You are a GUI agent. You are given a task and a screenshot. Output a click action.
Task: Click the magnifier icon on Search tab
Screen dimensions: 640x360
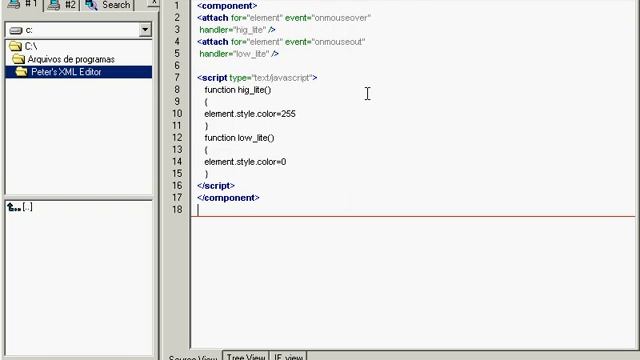(x=91, y=5)
